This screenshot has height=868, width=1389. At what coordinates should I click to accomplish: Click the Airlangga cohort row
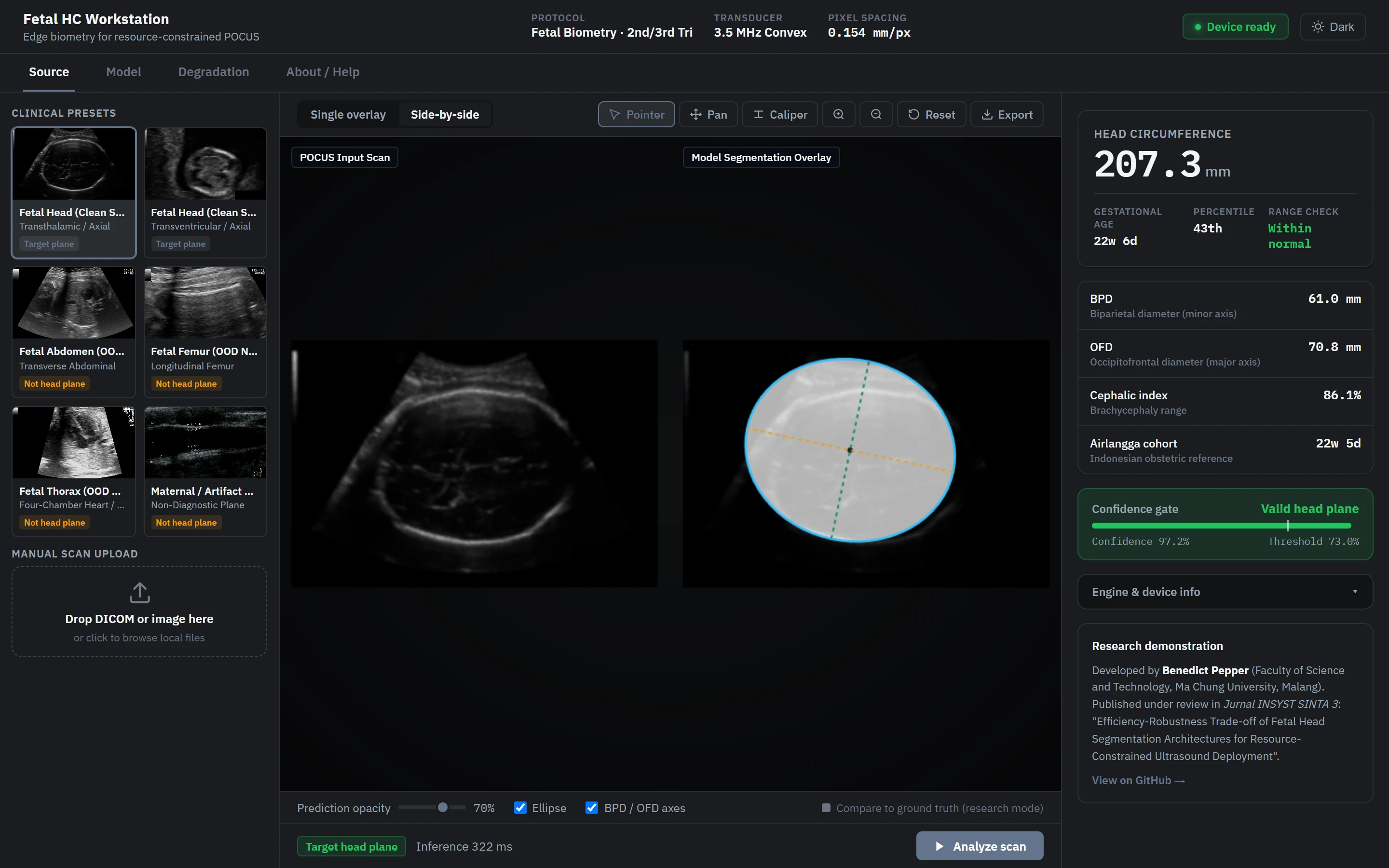pyautogui.click(x=1225, y=450)
